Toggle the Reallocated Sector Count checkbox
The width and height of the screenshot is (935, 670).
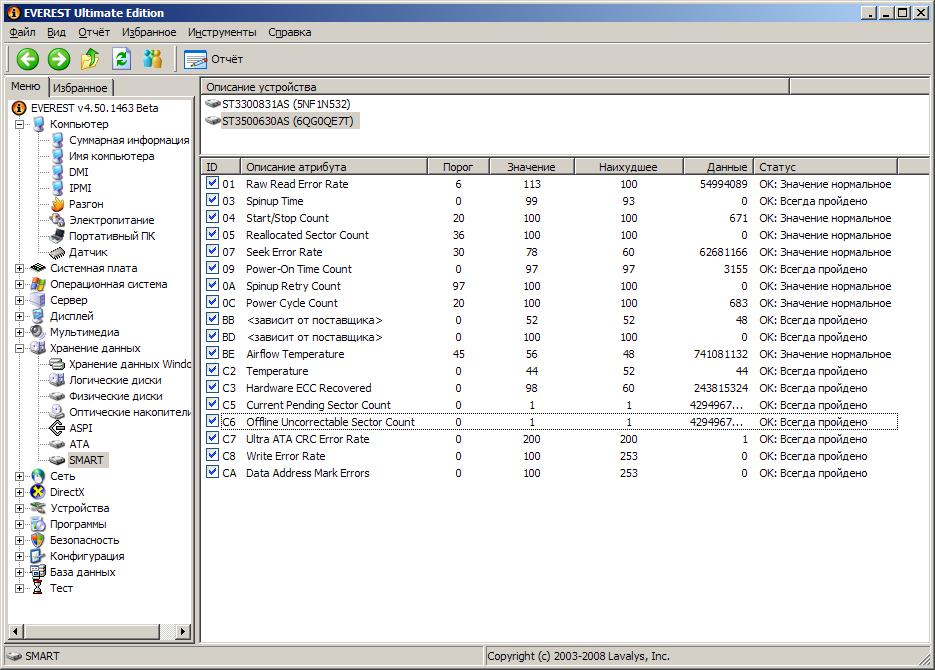point(212,235)
